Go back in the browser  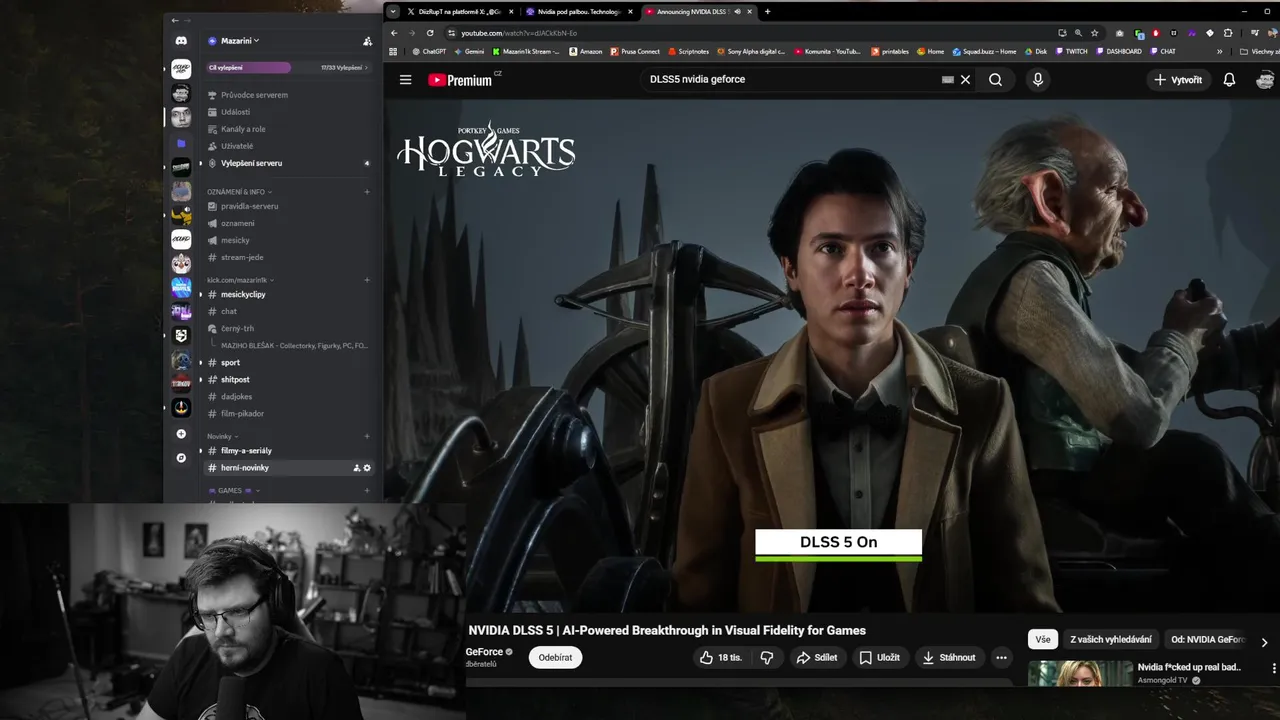[394, 33]
